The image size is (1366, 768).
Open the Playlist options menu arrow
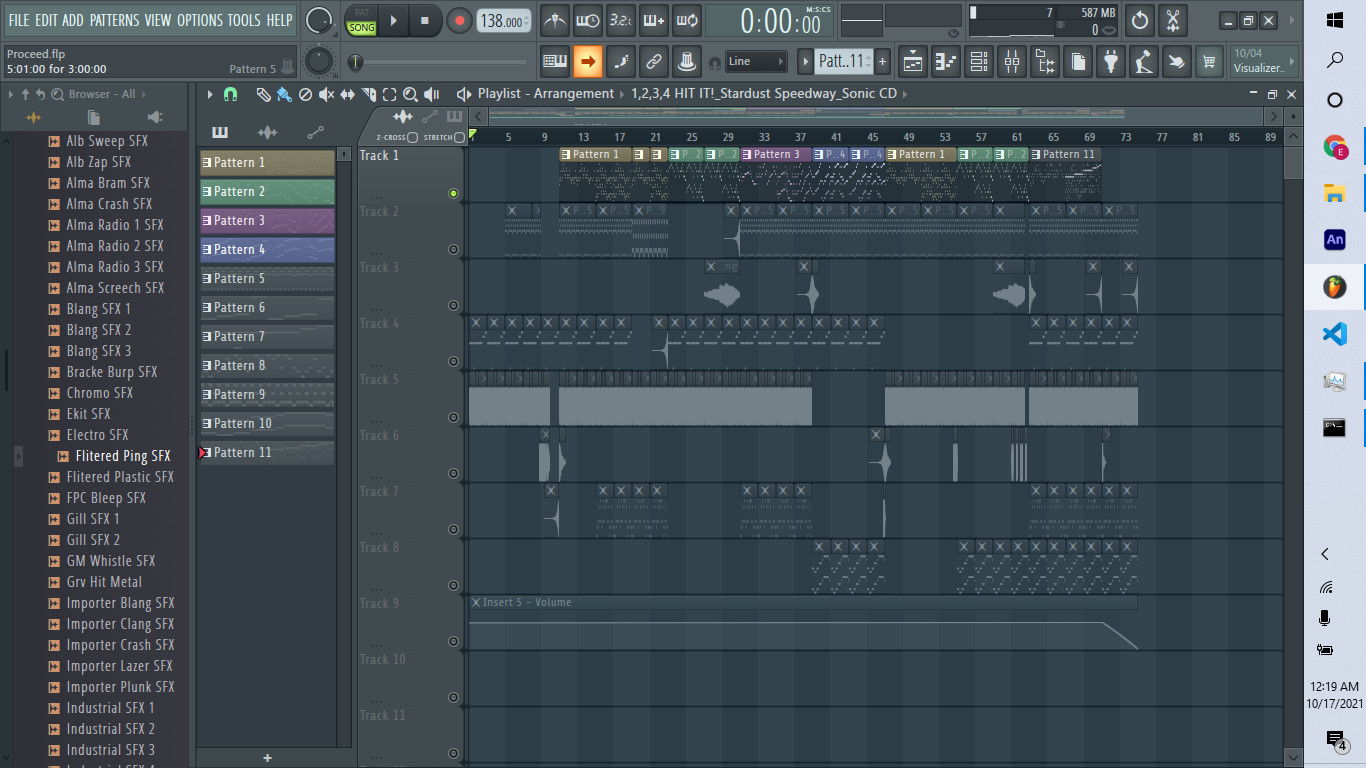coord(210,94)
